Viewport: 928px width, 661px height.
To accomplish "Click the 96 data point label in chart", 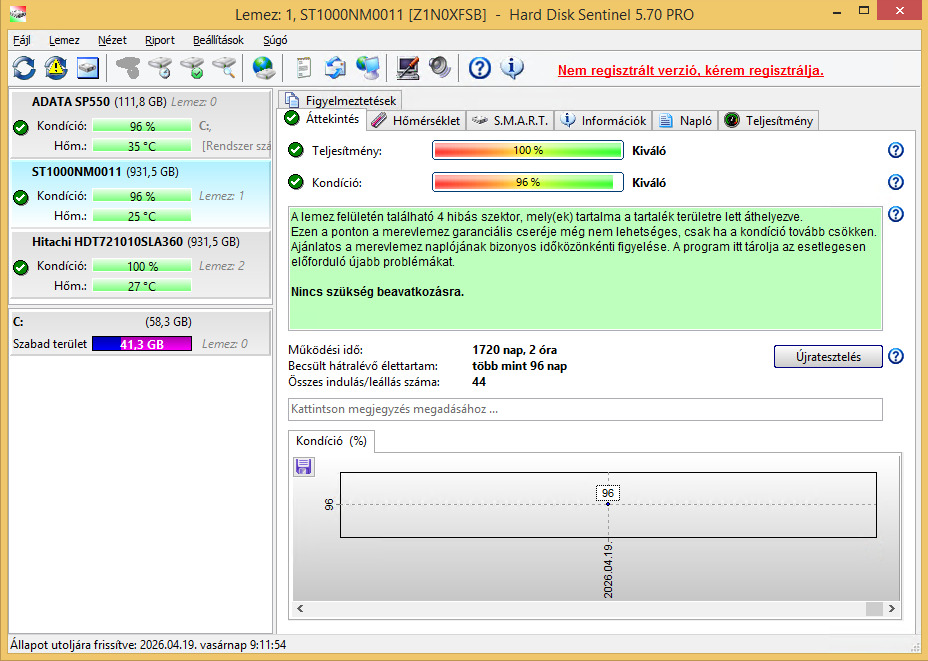I will (608, 493).
